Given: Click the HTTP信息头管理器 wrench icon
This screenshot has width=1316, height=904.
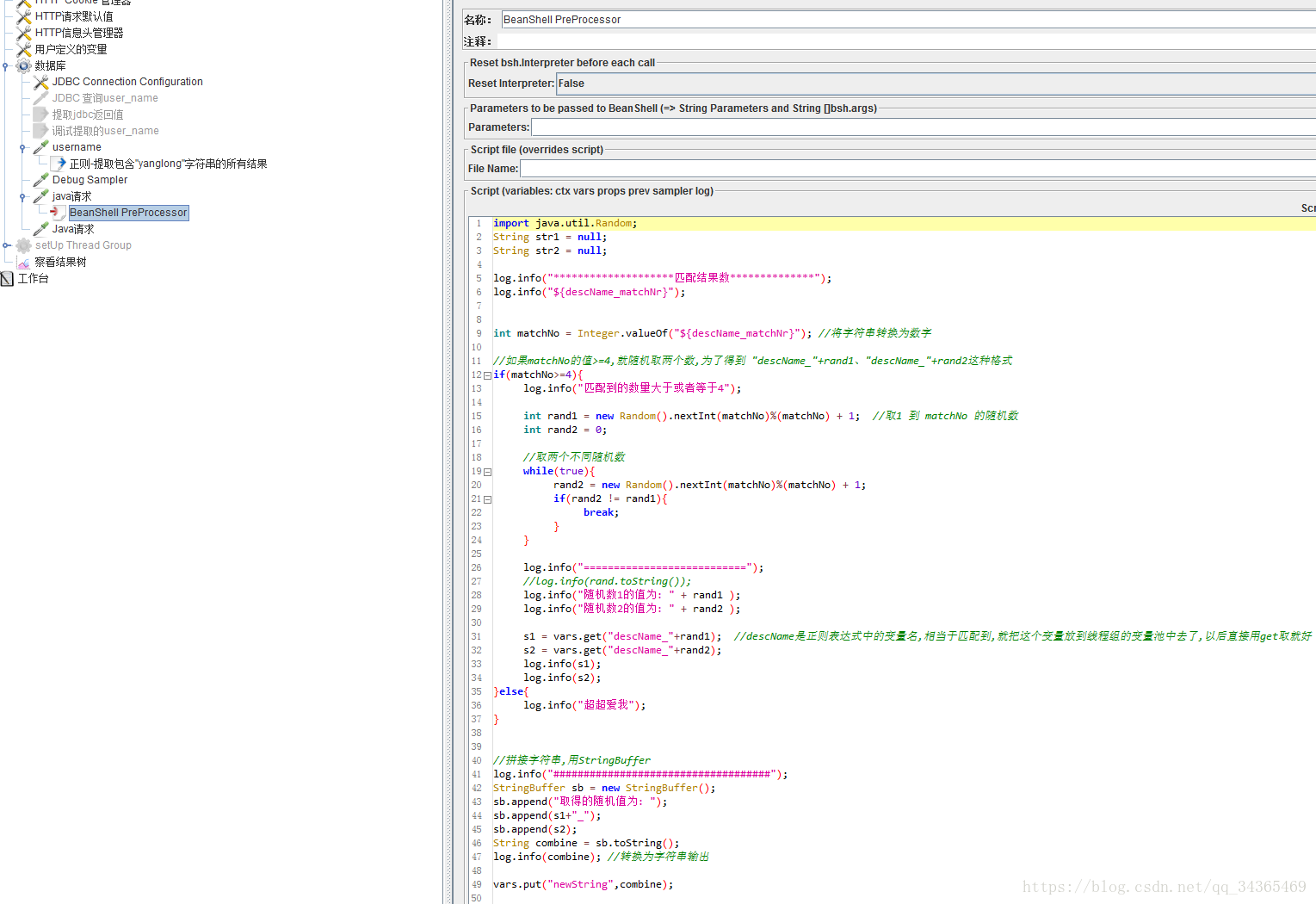Looking at the screenshot, I should click(24, 33).
